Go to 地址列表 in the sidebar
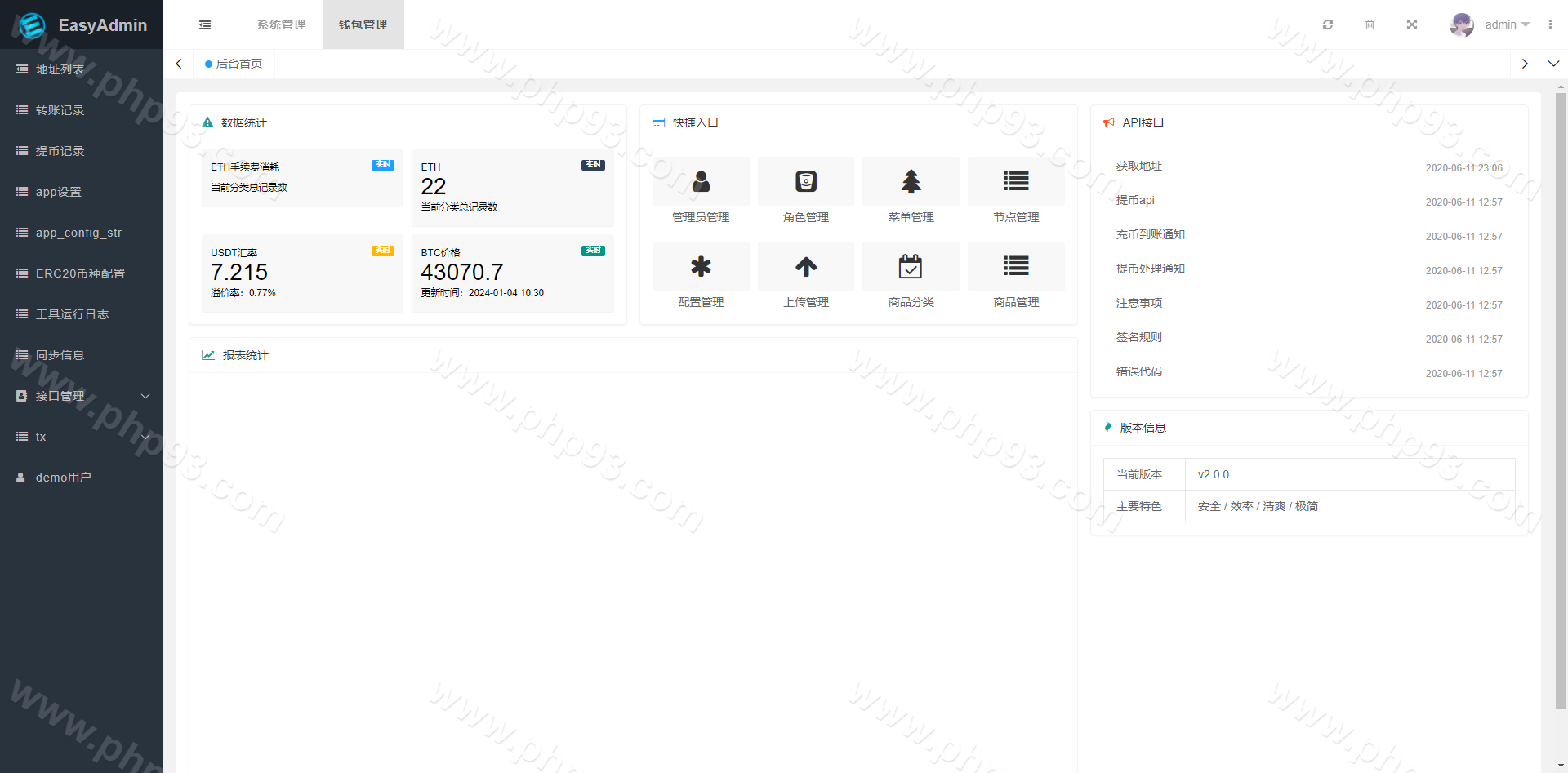 tap(60, 69)
